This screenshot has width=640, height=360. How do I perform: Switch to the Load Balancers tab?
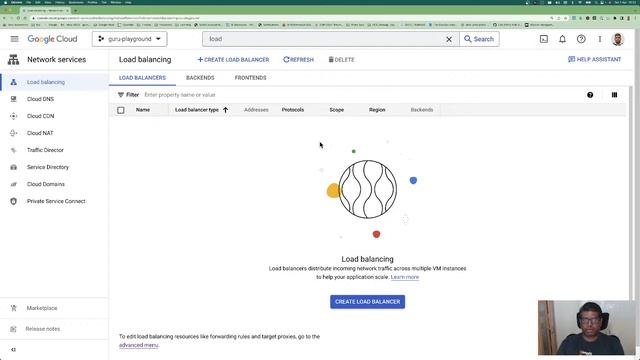coord(142,78)
